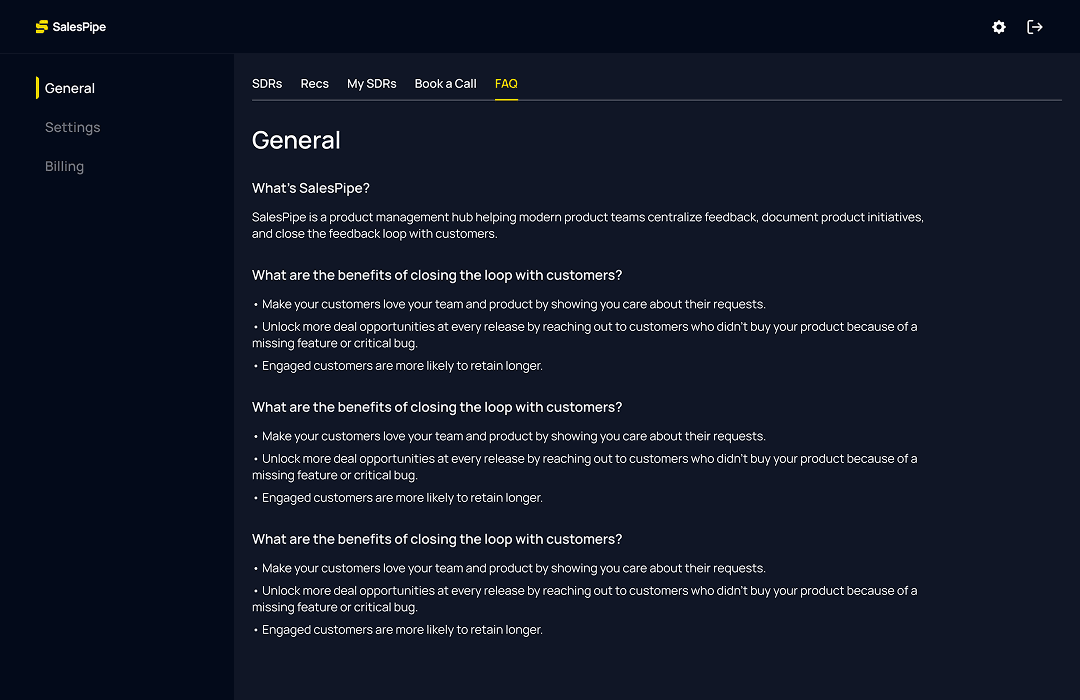Image resolution: width=1080 pixels, height=700 pixels.
Task: Open the My SDRs tab
Action: tap(371, 84)
